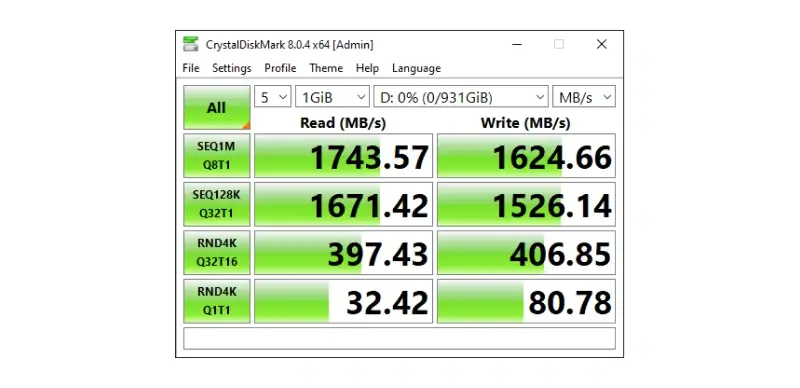Image resolution: width=800 pixels, height=388 pixels.
Task: Close the CrystalDiskMark window
Action: point(602,44)
